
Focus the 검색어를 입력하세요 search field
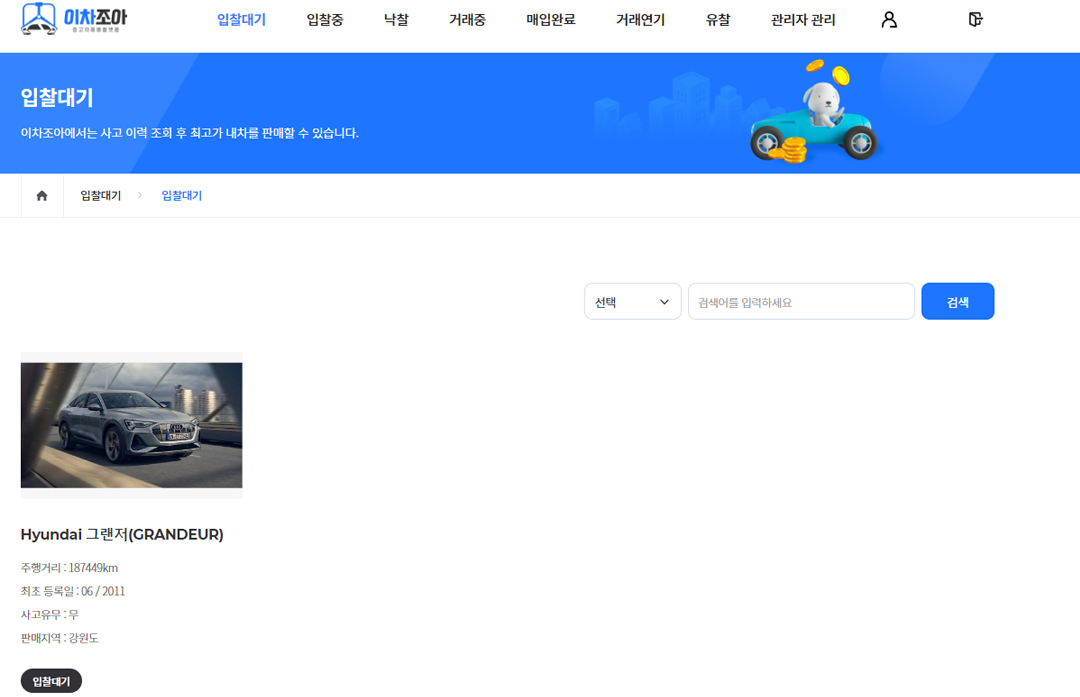801,302
